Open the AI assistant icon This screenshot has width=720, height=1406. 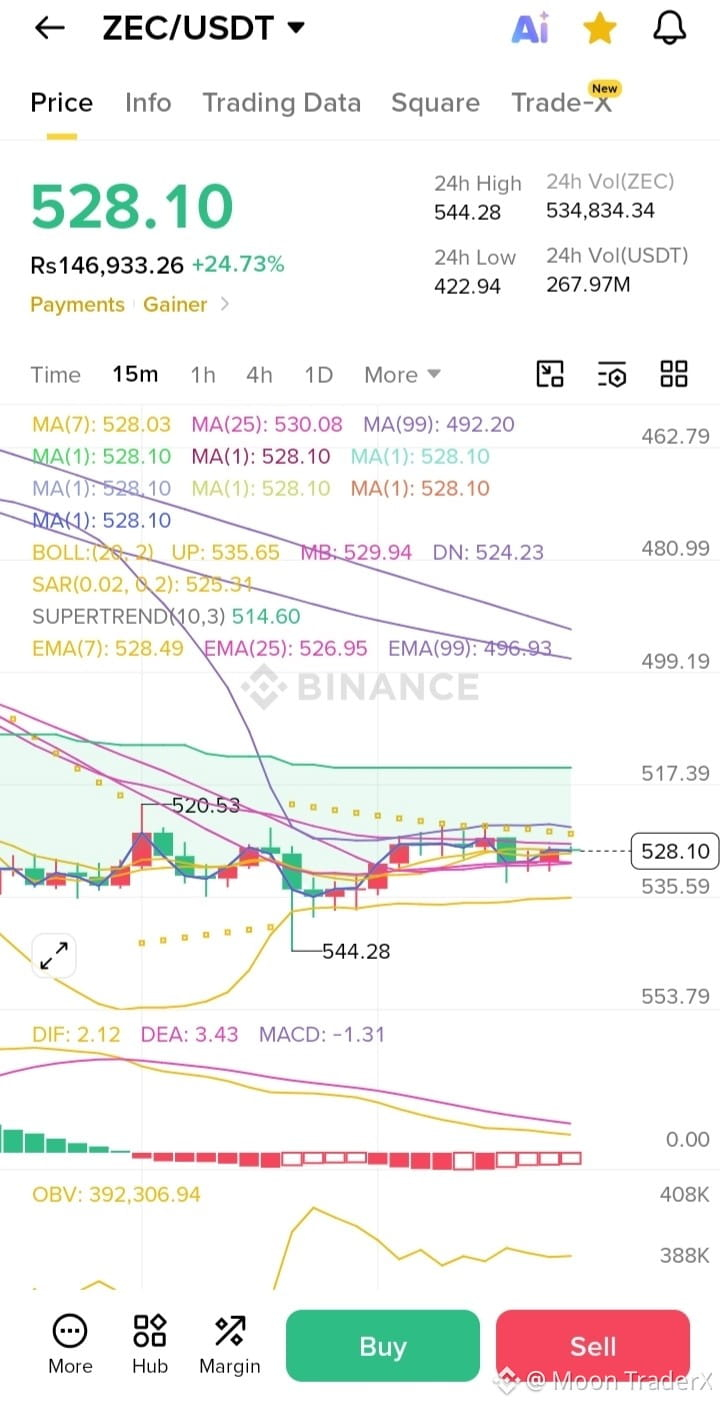tap(530, 29)
